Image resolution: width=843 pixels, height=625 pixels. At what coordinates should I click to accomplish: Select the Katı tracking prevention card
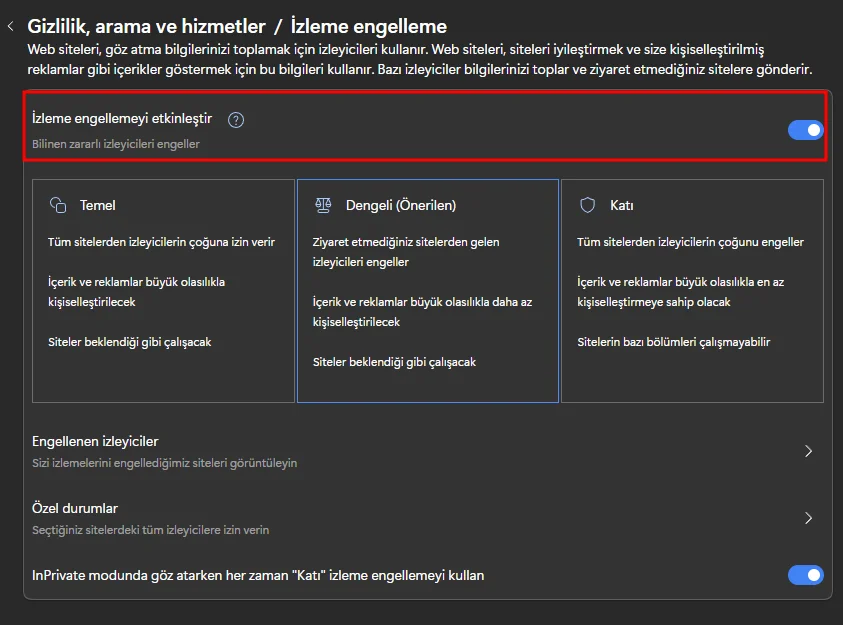[692, 290]
